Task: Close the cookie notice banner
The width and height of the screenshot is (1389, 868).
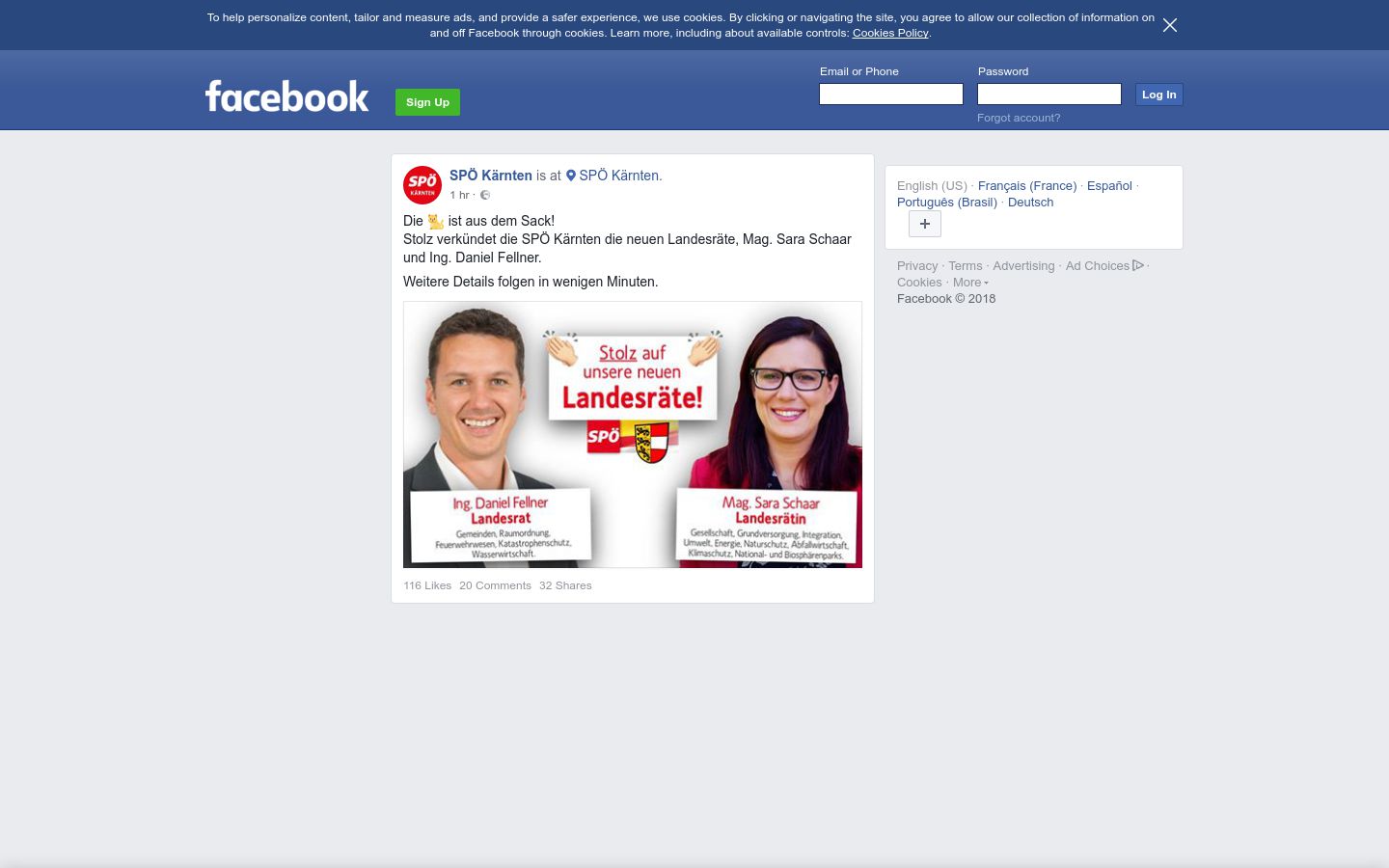Action: point(1170,25)
